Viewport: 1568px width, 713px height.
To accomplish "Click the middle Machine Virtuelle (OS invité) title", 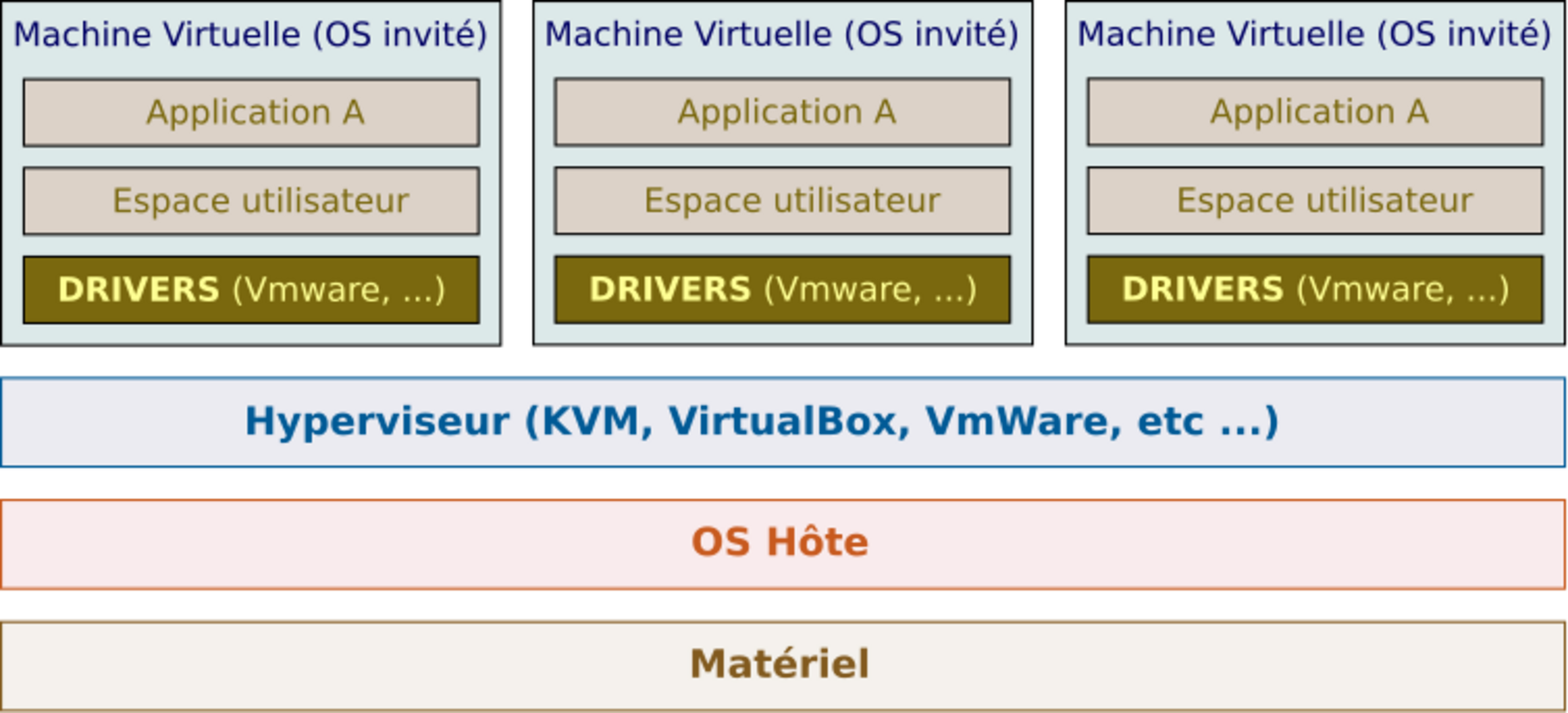I will click(782, 34).
